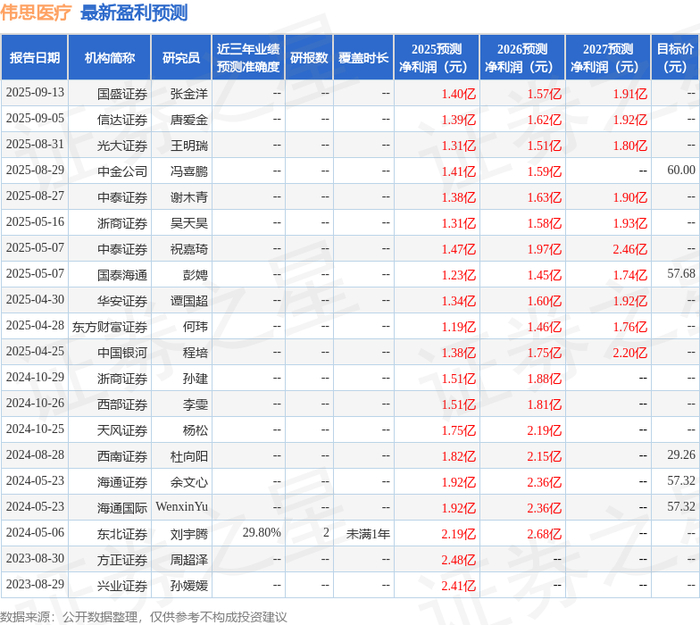This screenshot has width=700, height=625.
Task: Click 华安证券 institution cell
Action: tap(122, 301)
